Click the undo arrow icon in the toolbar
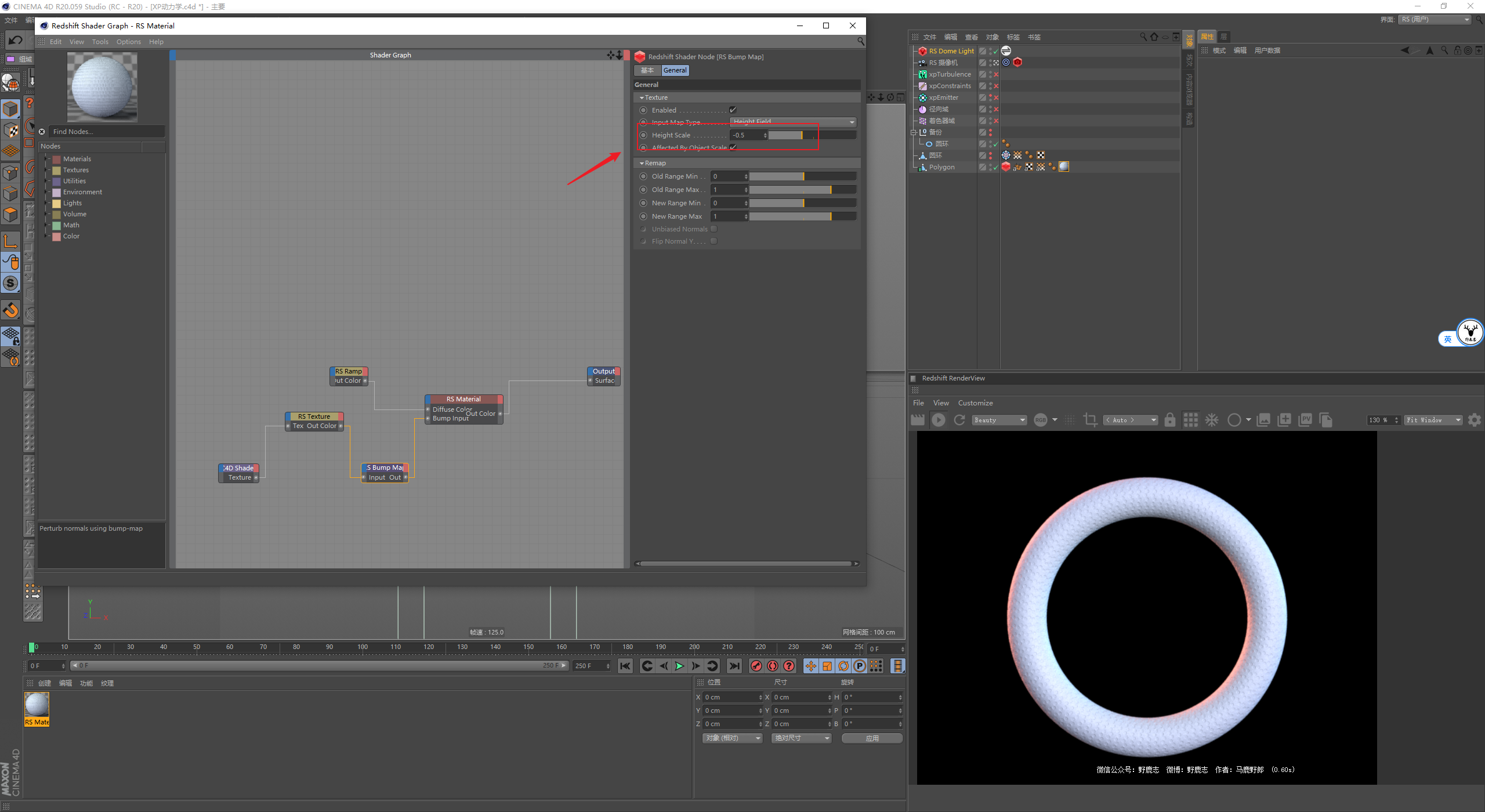 16,40
